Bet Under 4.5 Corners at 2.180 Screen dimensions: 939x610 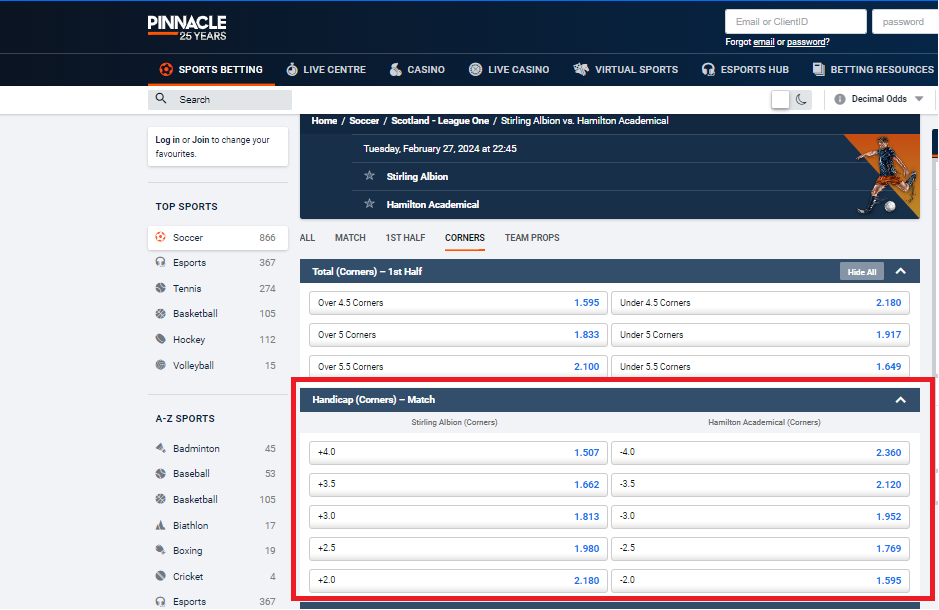click(x=760, y=302)
